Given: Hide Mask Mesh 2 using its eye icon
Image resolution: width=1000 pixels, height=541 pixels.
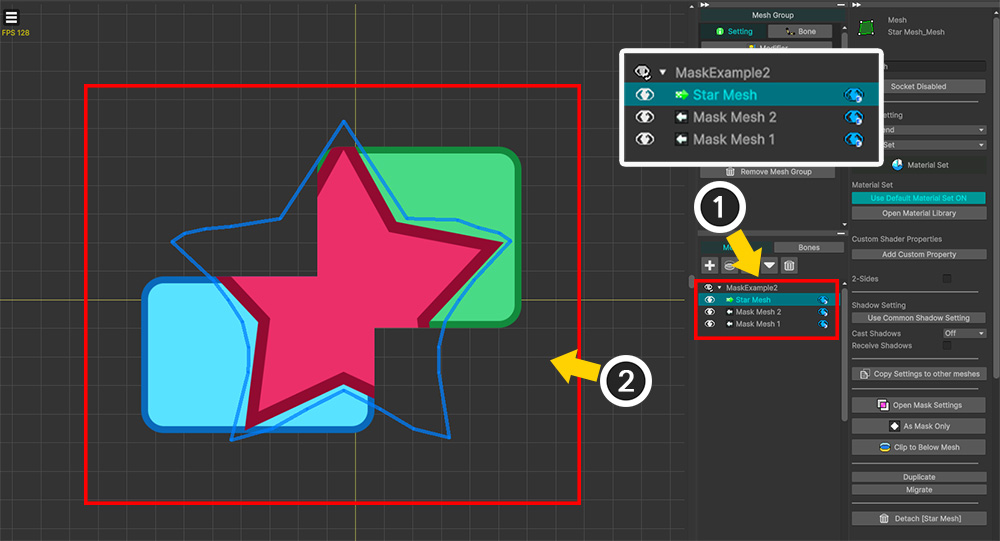Looking at the screenshot, I should point(709,312).
